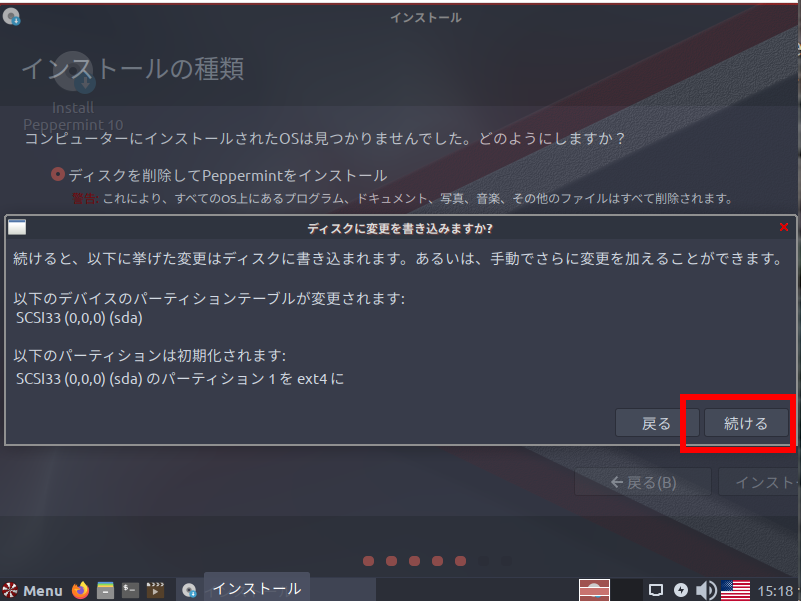Click the 続ける button in the dialog
The height and width of the screenshot is (601, 801).
click(746, 423)
